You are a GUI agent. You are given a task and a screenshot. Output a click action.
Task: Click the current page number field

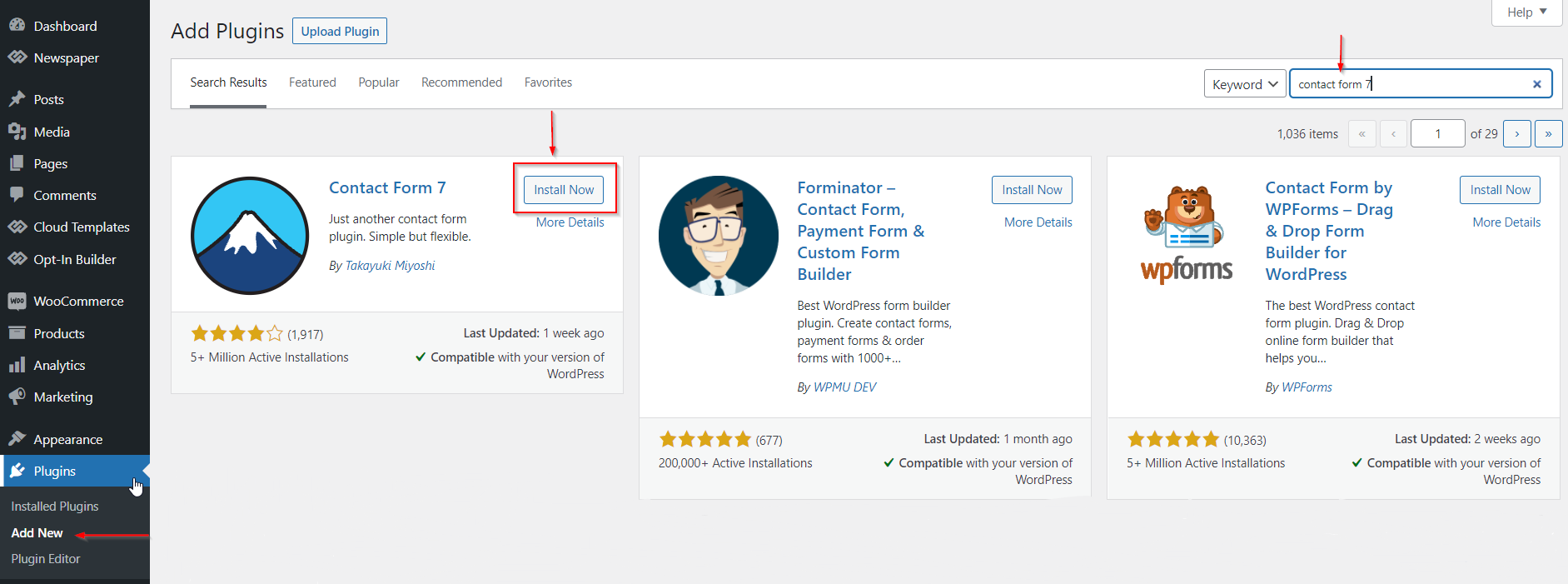(1437, 133)
